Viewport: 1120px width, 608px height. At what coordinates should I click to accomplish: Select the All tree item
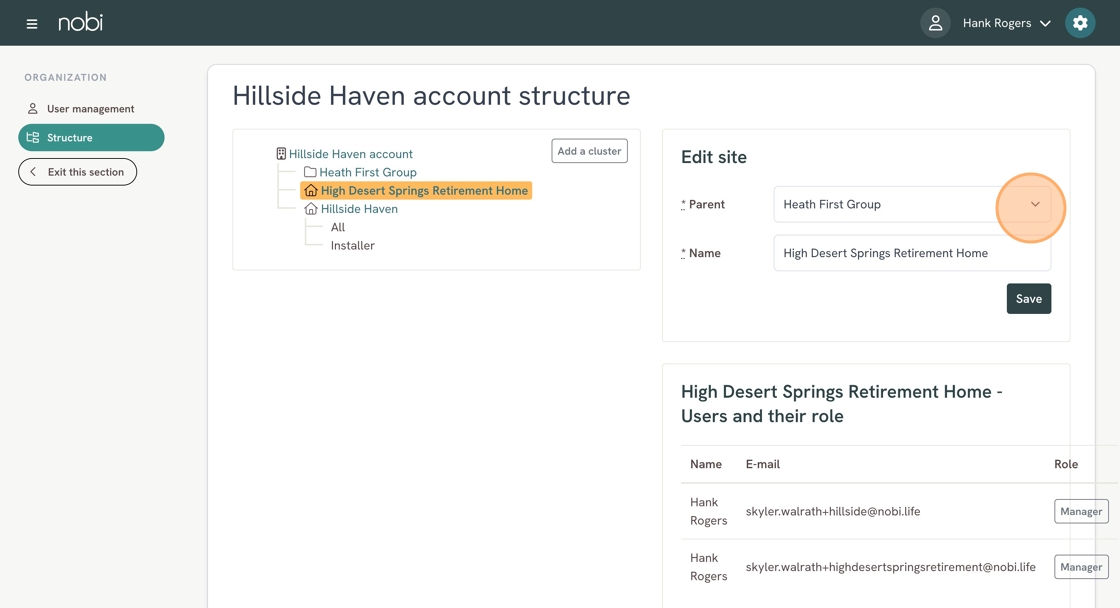(338, 227)
